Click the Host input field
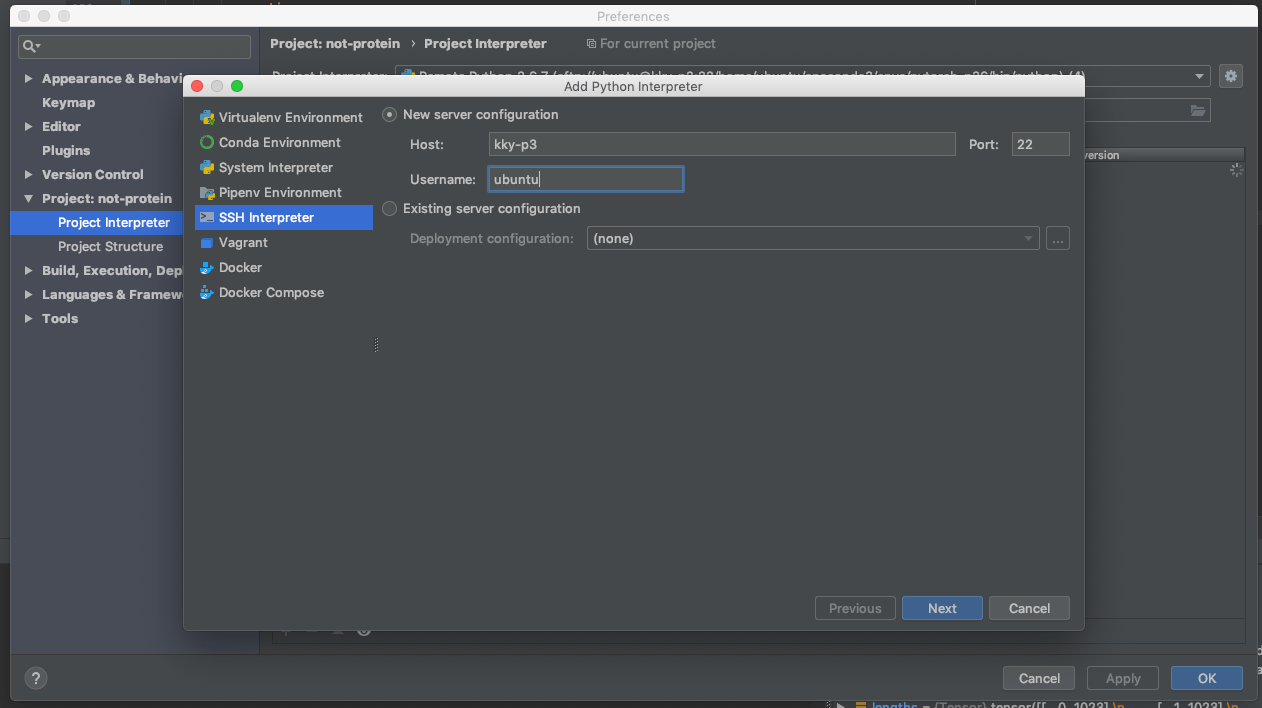The height and width of the screenshot is (708, 1262). coord(722,144)
